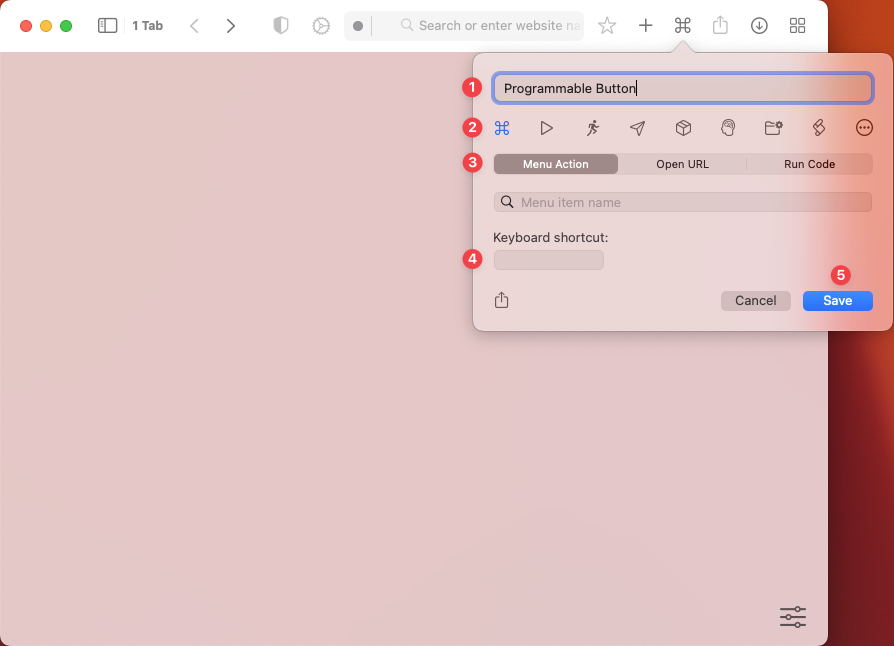The image size is (894, 646).
Task: Switch to the Open URL tab
Action: click(x=682, y=164)
